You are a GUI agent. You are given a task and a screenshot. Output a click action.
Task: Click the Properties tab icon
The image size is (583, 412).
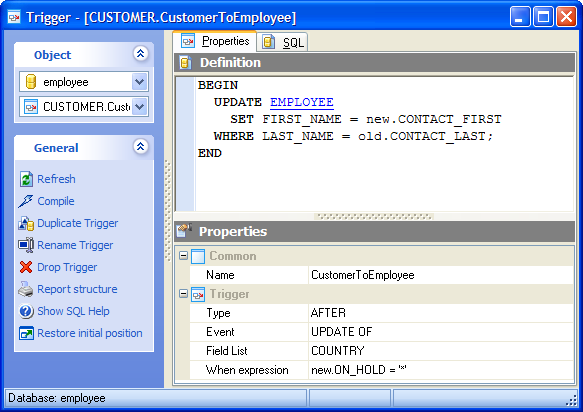pyautogui.click(x=188, y=41)
